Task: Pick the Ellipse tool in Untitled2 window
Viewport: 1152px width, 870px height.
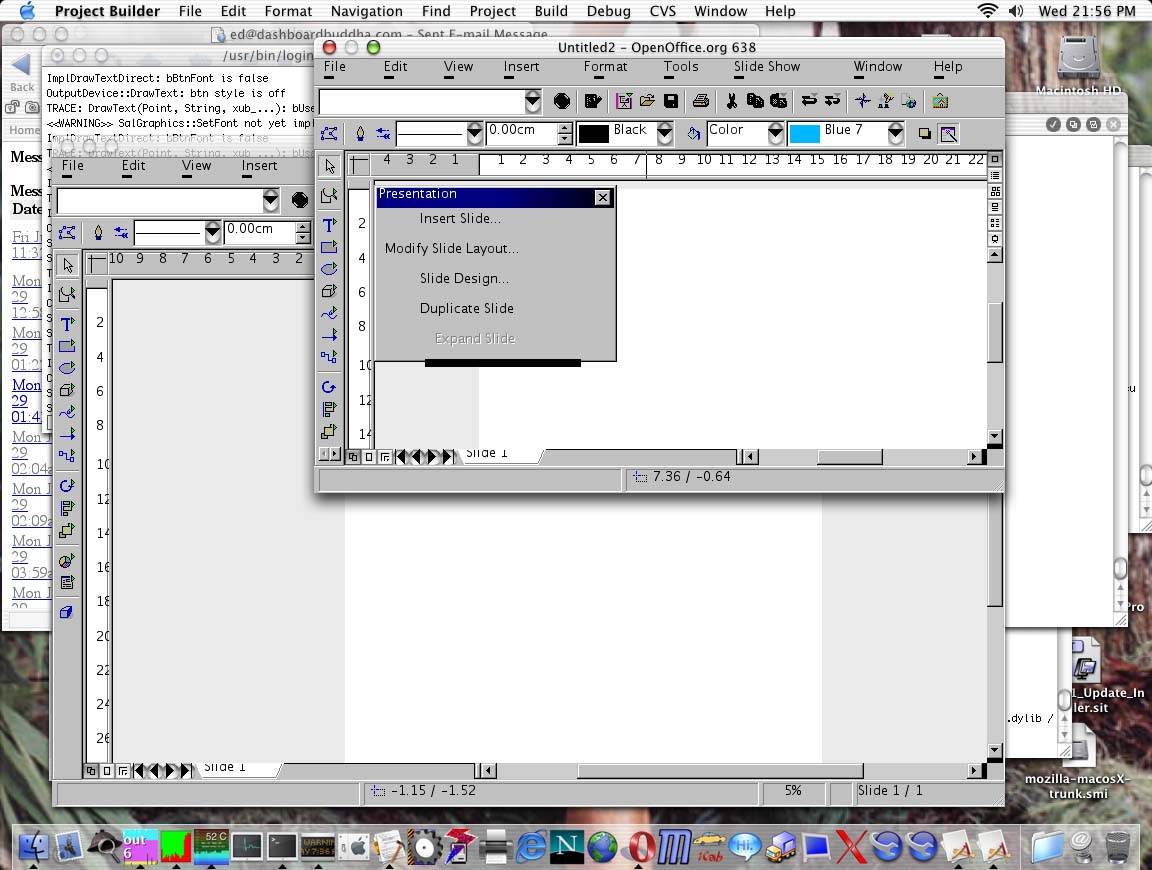Action: [329, 269]
